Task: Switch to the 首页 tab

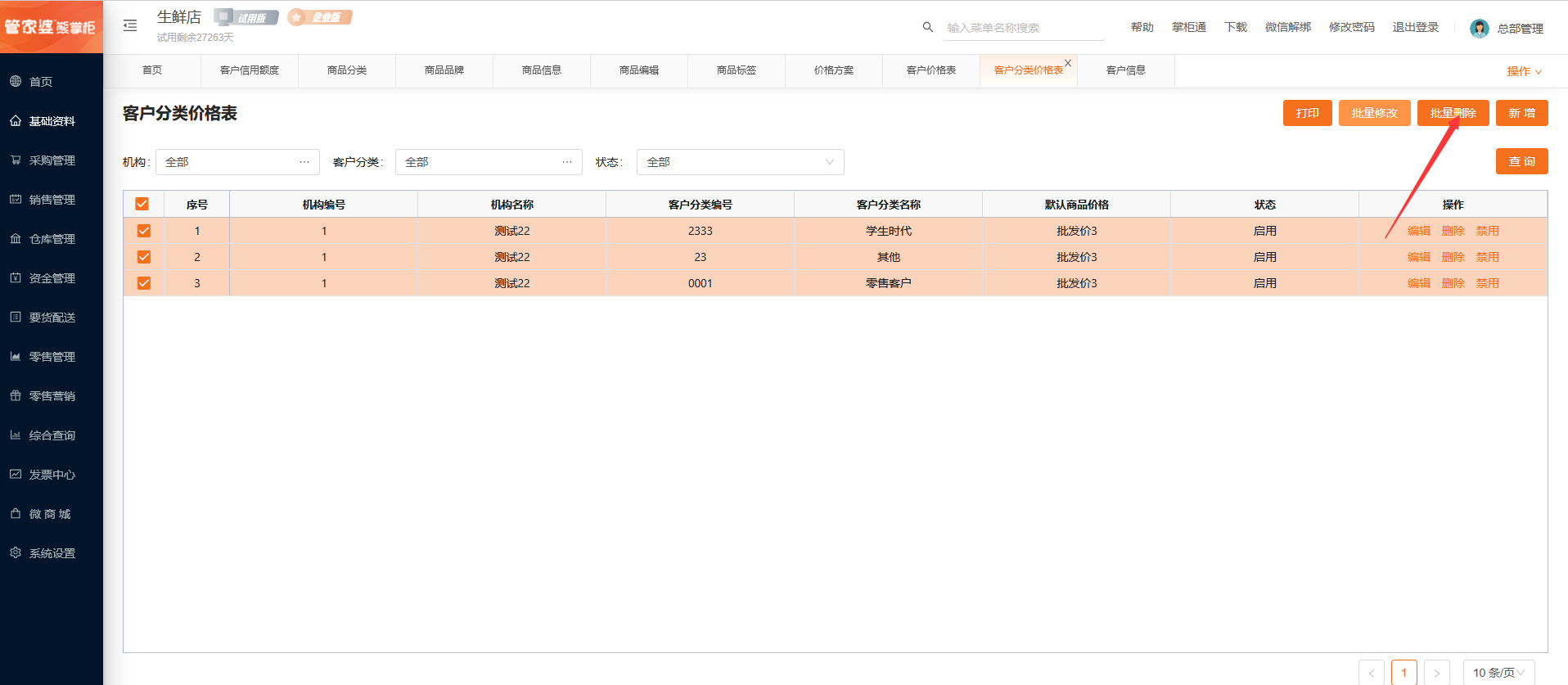Action: point(152,70)
